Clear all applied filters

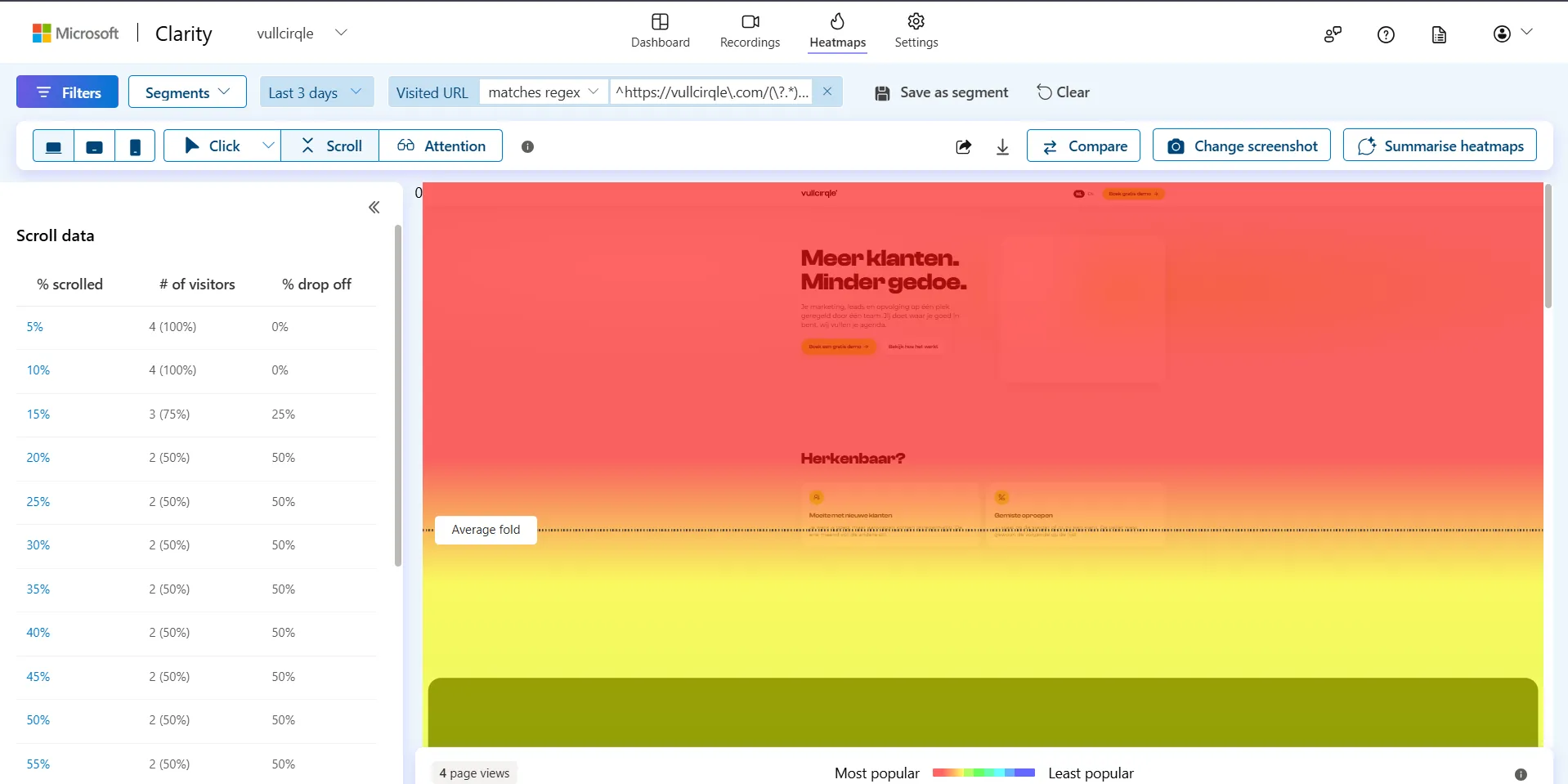point(1064,92)
